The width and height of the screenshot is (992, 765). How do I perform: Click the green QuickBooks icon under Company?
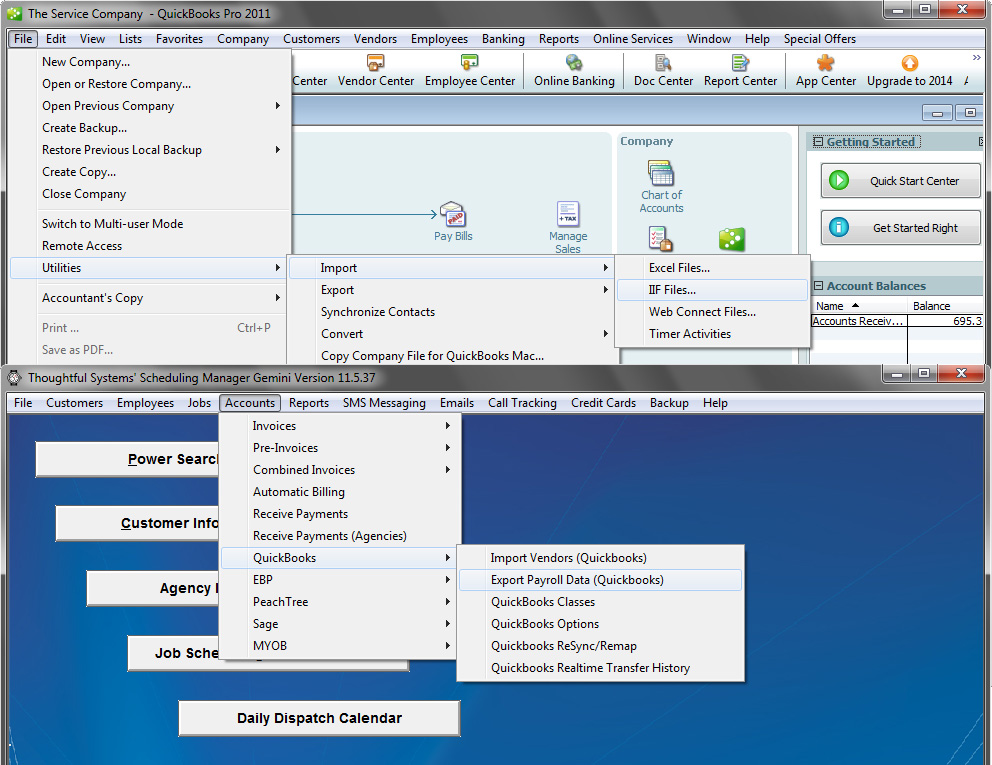pos(731,239)
